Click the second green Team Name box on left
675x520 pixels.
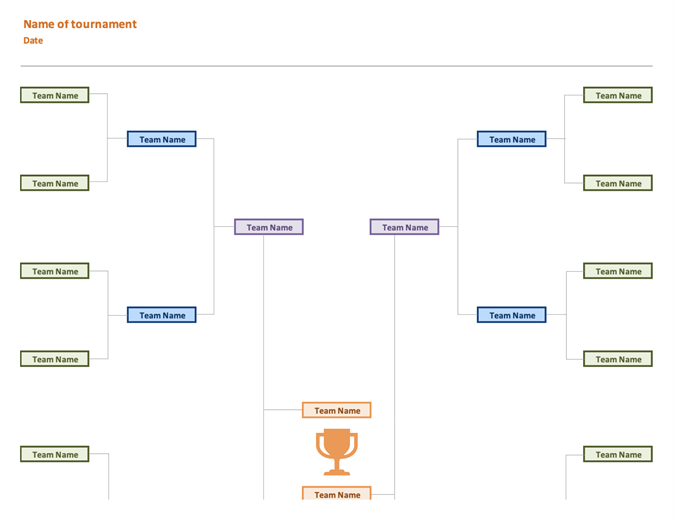pyautogui.click(x=55, y=183)
